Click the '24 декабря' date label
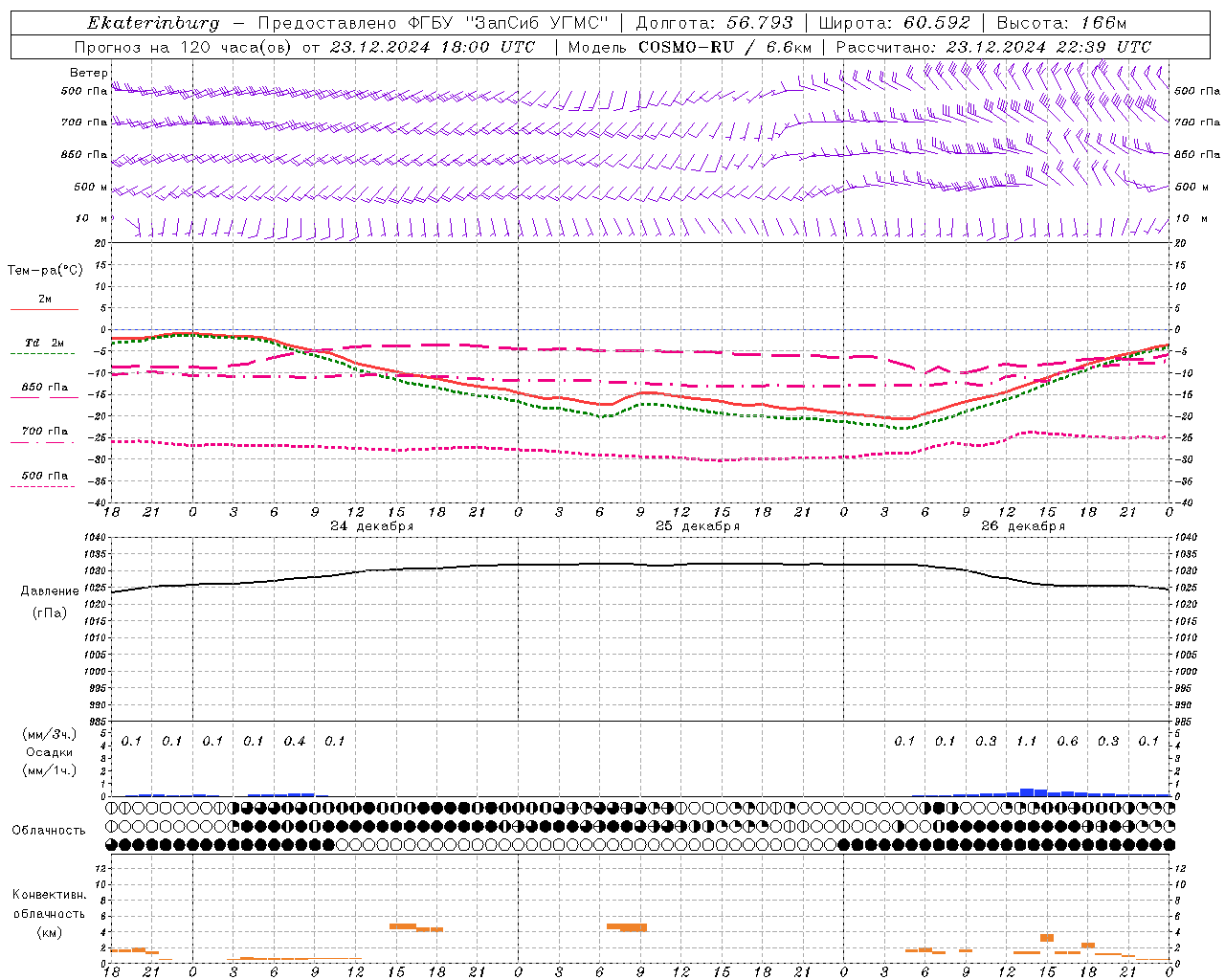The width and height of the screenshot is (1225, 980). click(371, 526)
